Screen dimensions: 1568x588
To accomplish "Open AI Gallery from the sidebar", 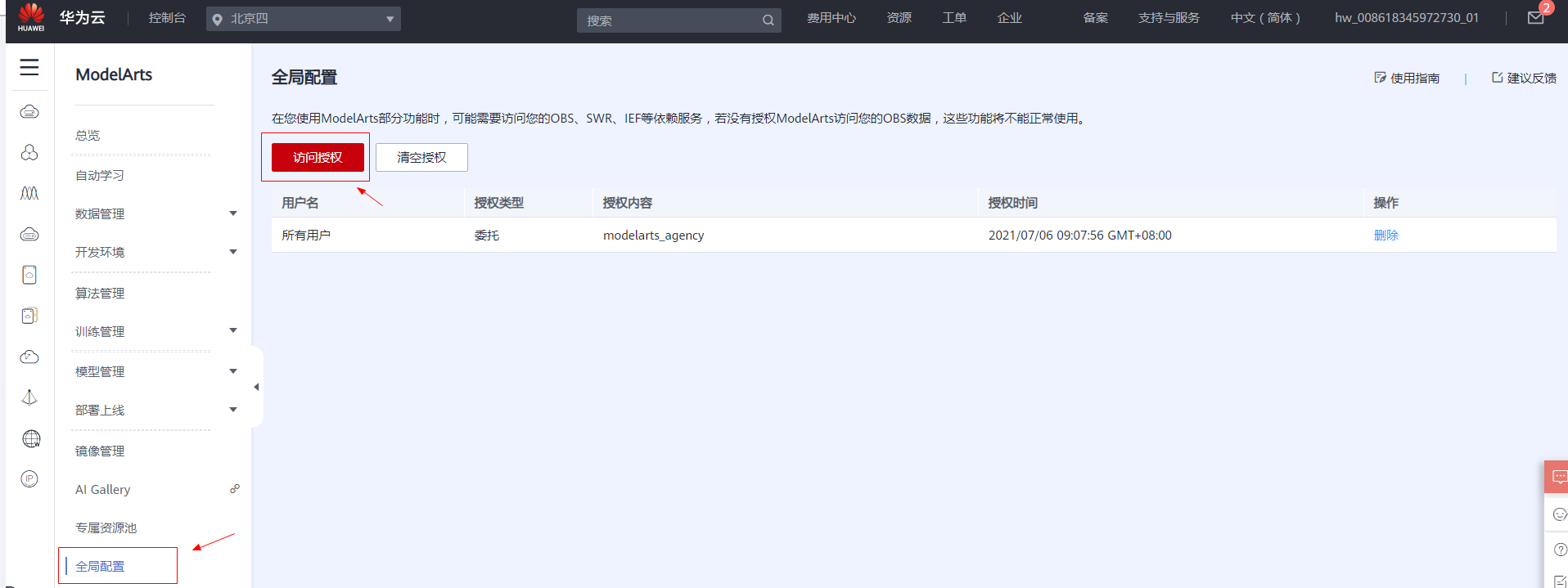I will [x=102, y=489].
